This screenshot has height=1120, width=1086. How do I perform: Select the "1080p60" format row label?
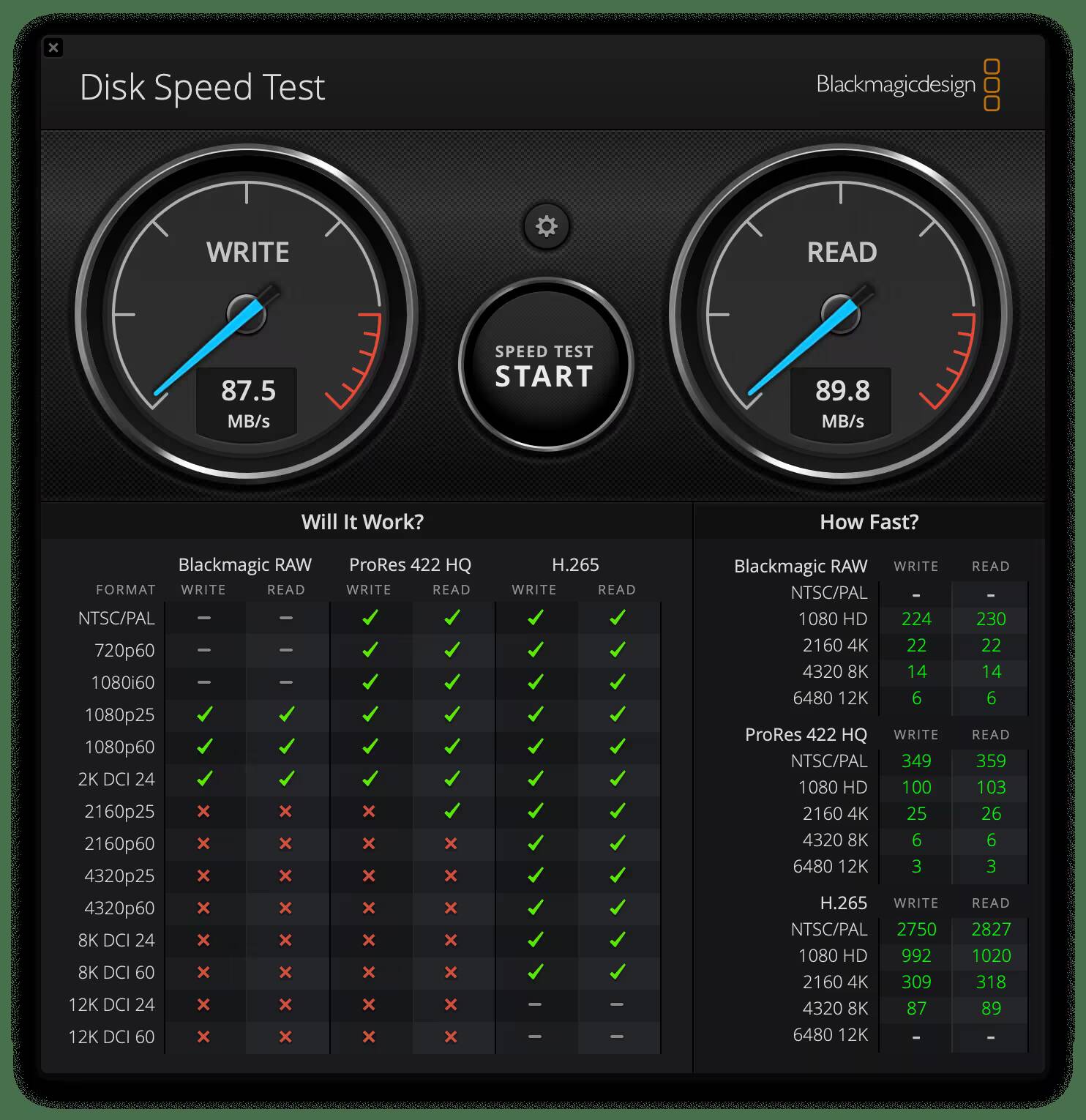click(120, 747)
